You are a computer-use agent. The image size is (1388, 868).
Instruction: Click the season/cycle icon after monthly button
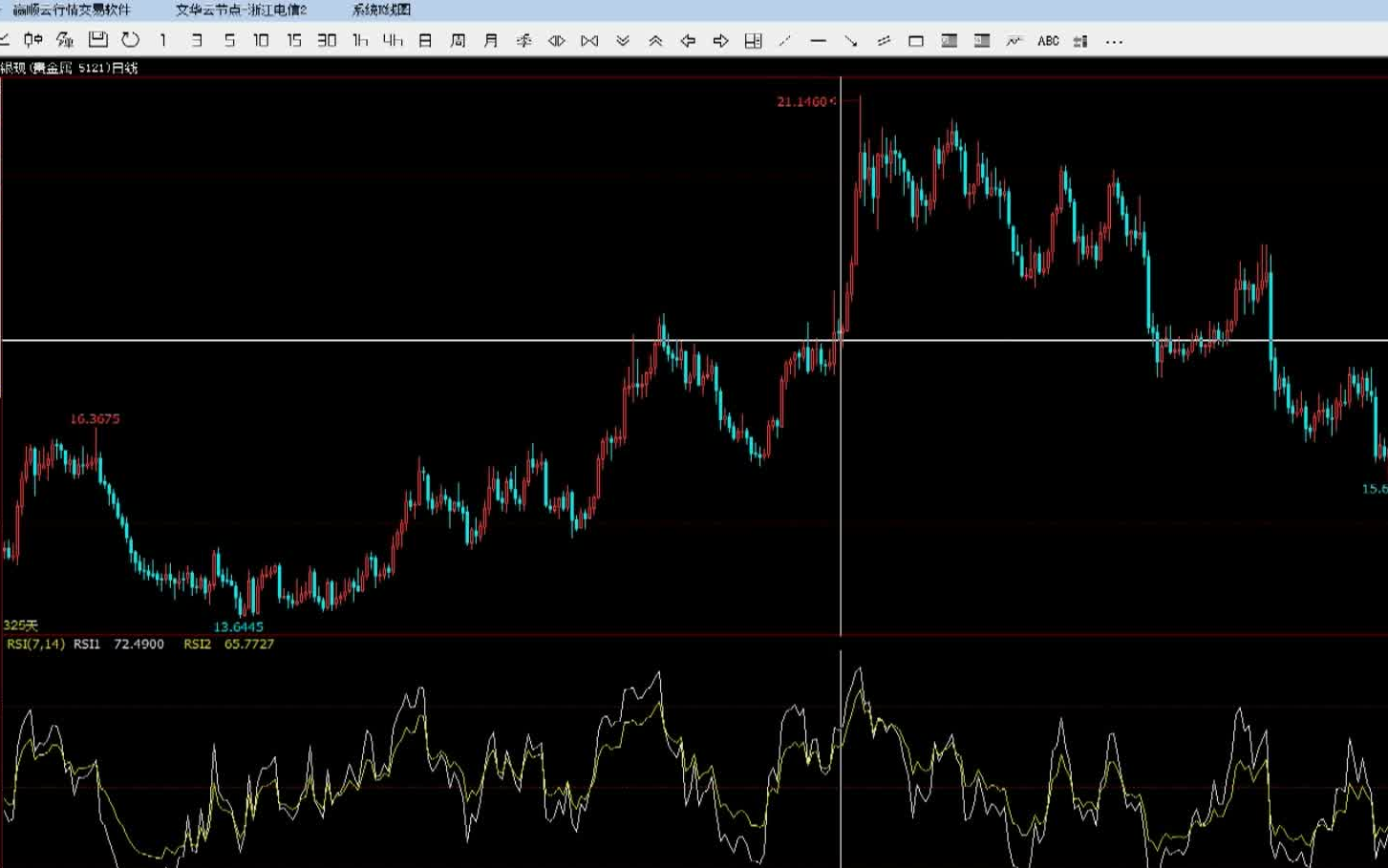click(x=523, y=40)
